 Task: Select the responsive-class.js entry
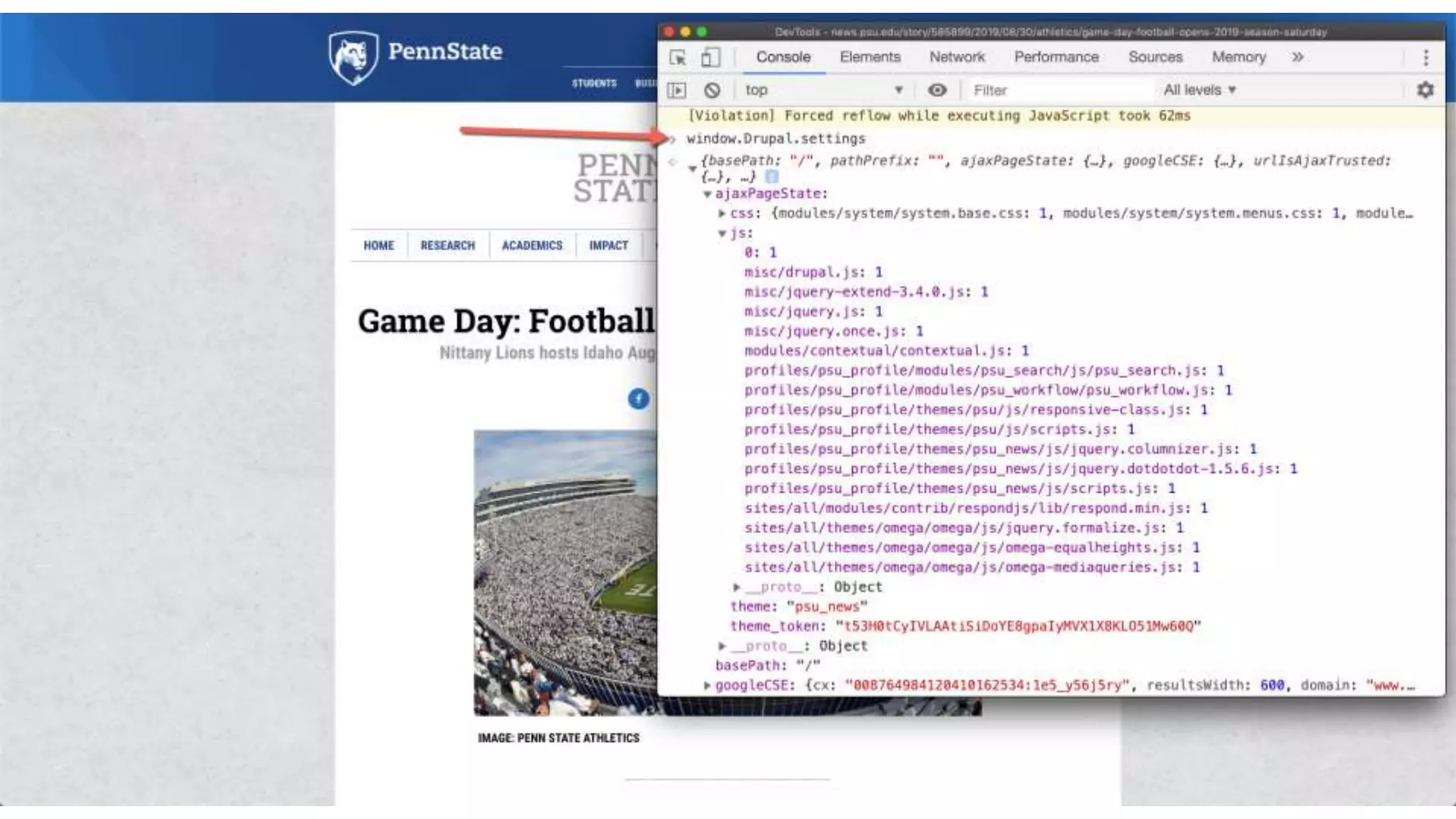click(976, 410)
